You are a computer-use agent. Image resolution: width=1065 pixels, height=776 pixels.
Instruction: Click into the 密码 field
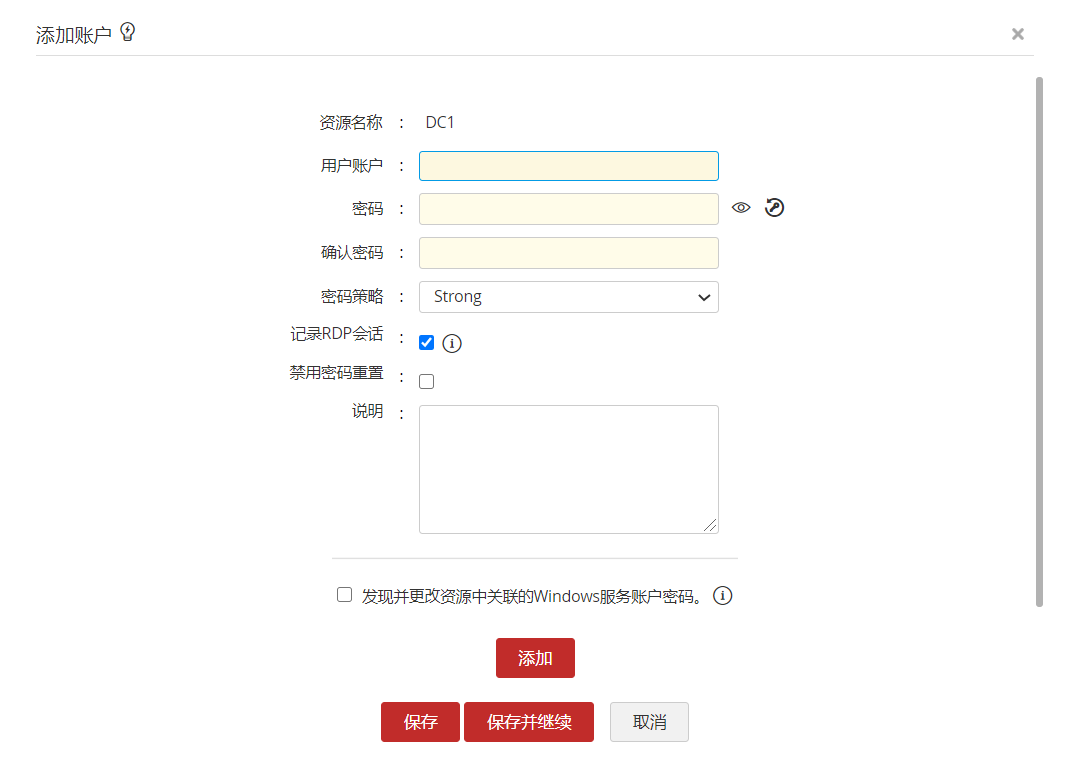coord(568,209)
